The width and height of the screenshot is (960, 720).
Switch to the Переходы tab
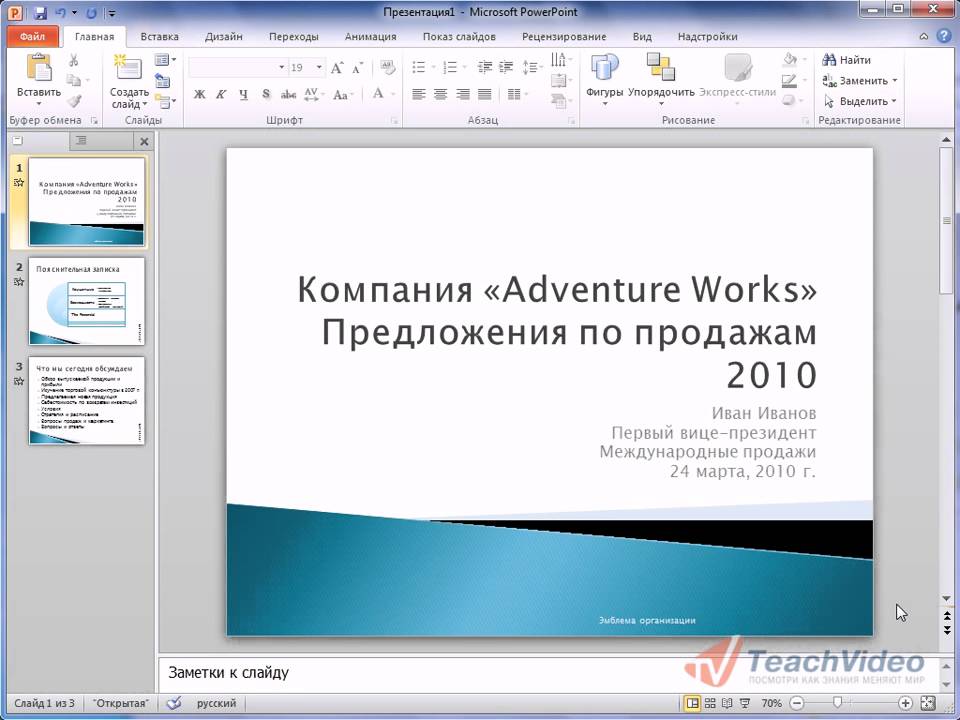tap(293, 36)
